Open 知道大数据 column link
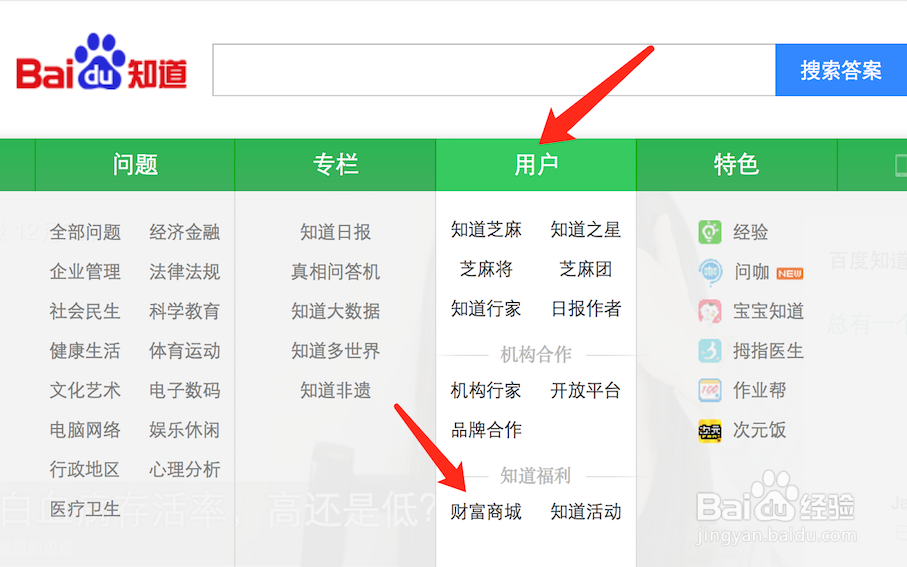The height and width of the screenshot is (567, 907). [x=335, y=311]
